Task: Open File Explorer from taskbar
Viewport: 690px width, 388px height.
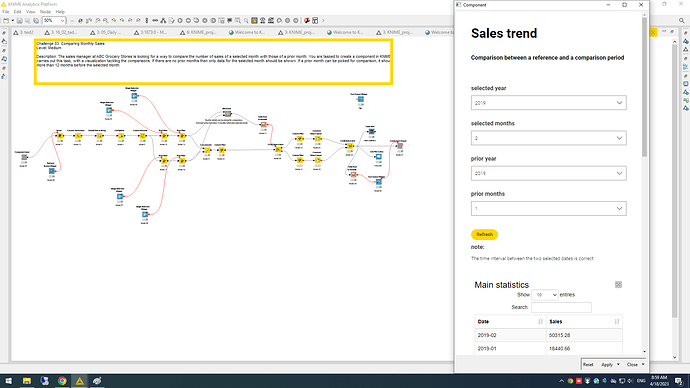Action: coord(27,381)
